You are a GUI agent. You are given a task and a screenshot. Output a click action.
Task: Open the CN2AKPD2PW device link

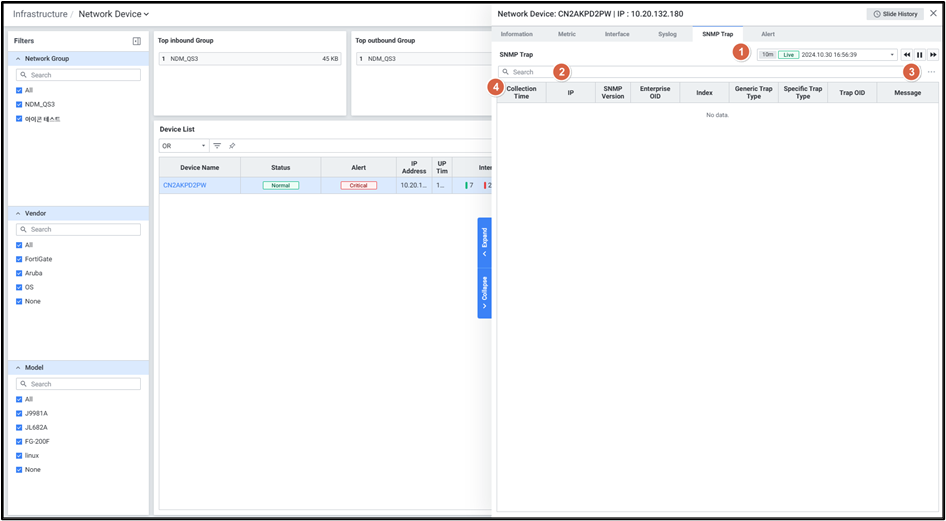click(x=185, y=185)
